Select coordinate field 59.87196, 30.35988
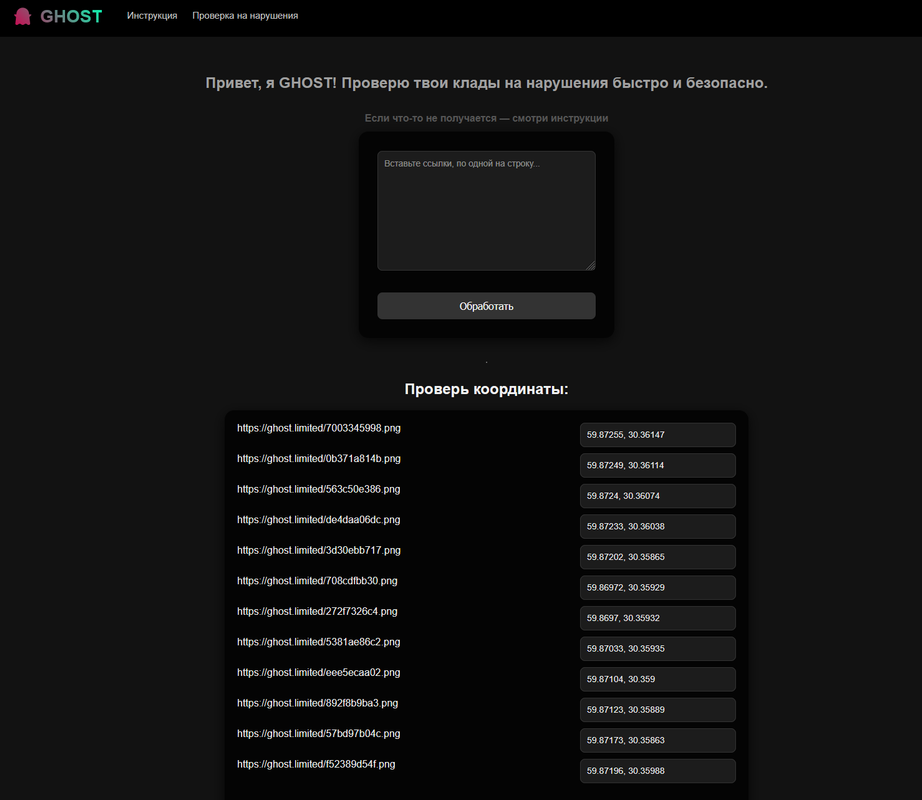Screen dimensions: 922x800 [657, 771]
